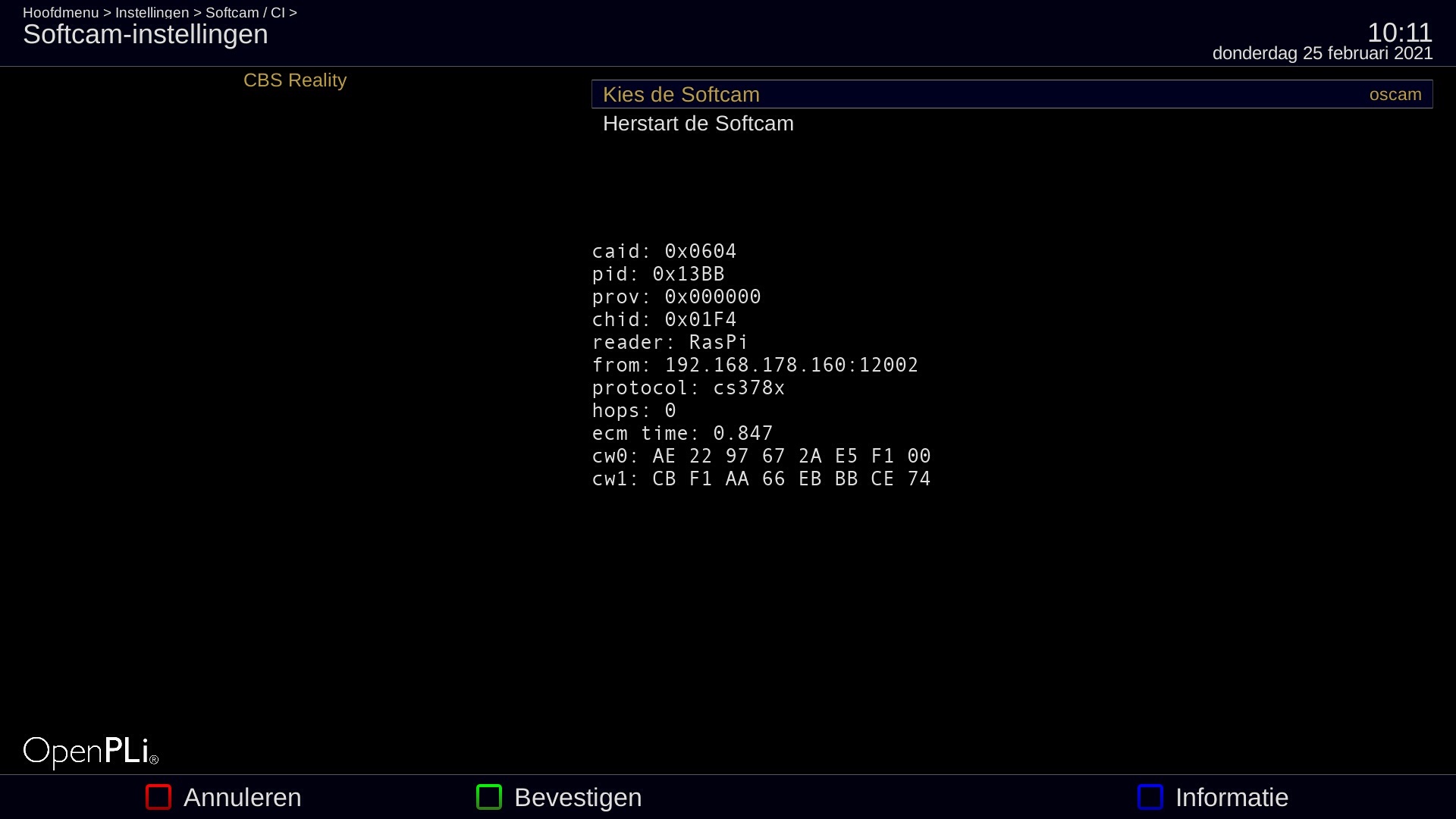This screenshot has height=819, width=1456.
Task: Change the oscam softcam value
Action: pyautogui.click(x=1395, y=95)
